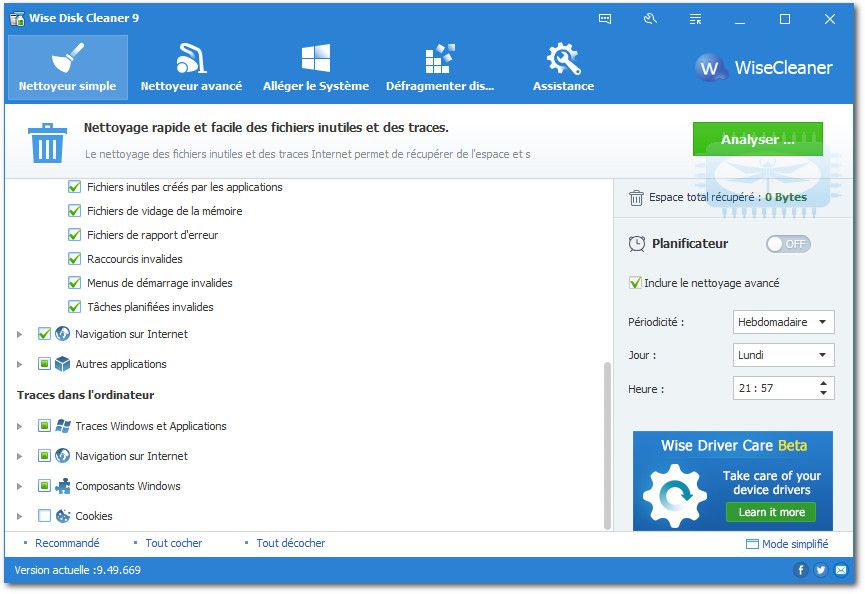The image size is (865, 594).
Task: Open the menu list icon in title bar
Action: [x=696, y=19]
